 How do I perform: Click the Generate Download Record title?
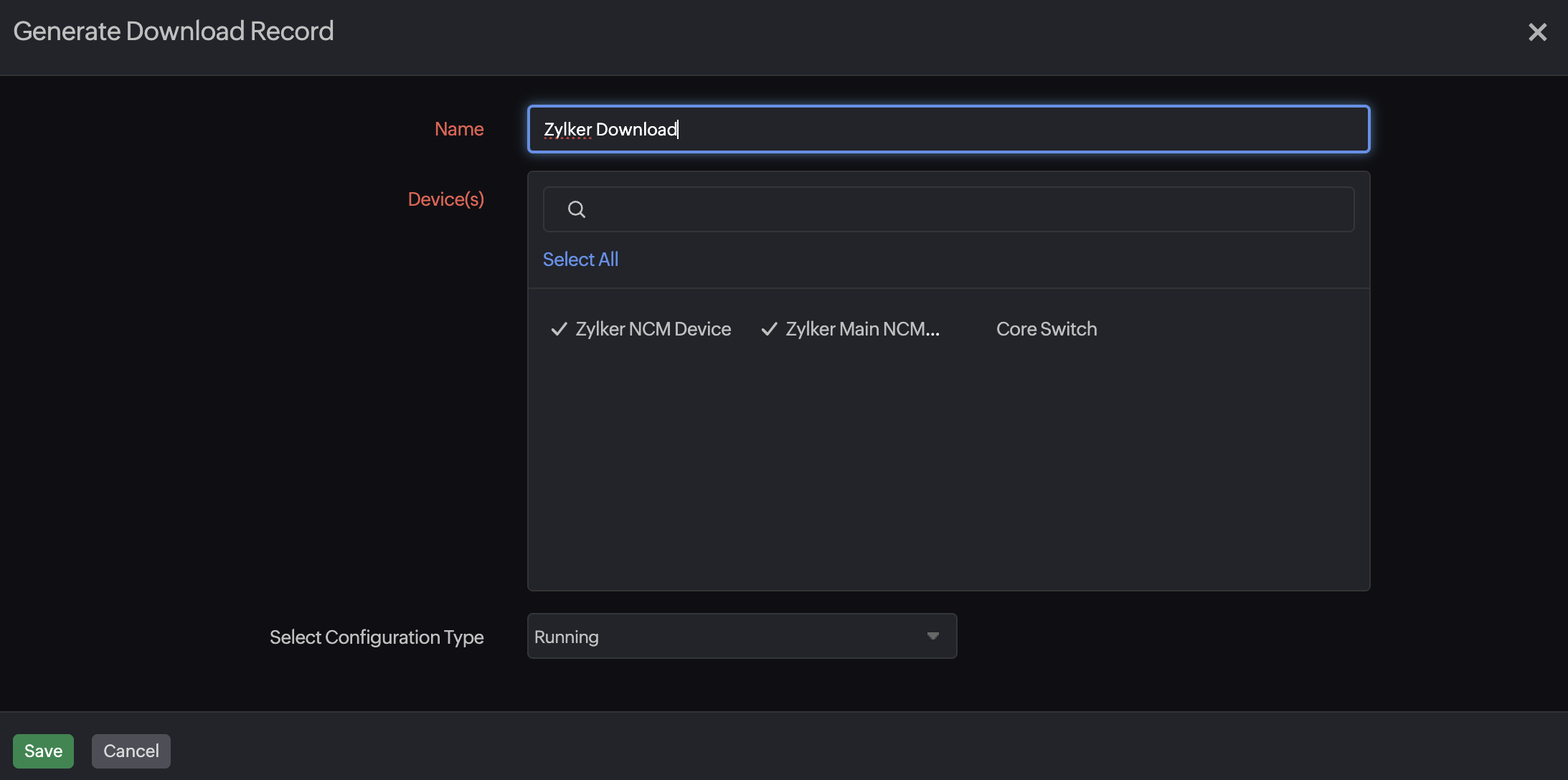coord(174,31)
